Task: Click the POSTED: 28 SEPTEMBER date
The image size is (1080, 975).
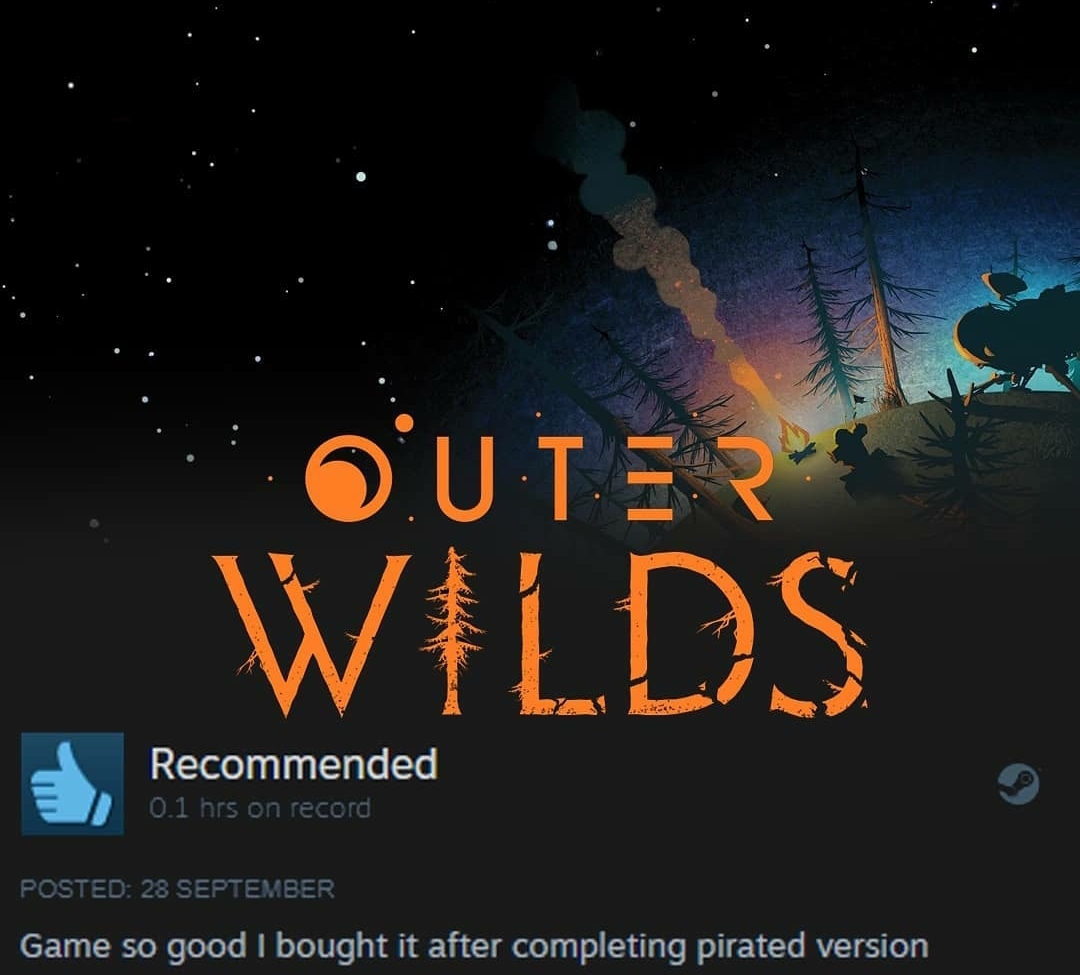Action: click(177, 888)
